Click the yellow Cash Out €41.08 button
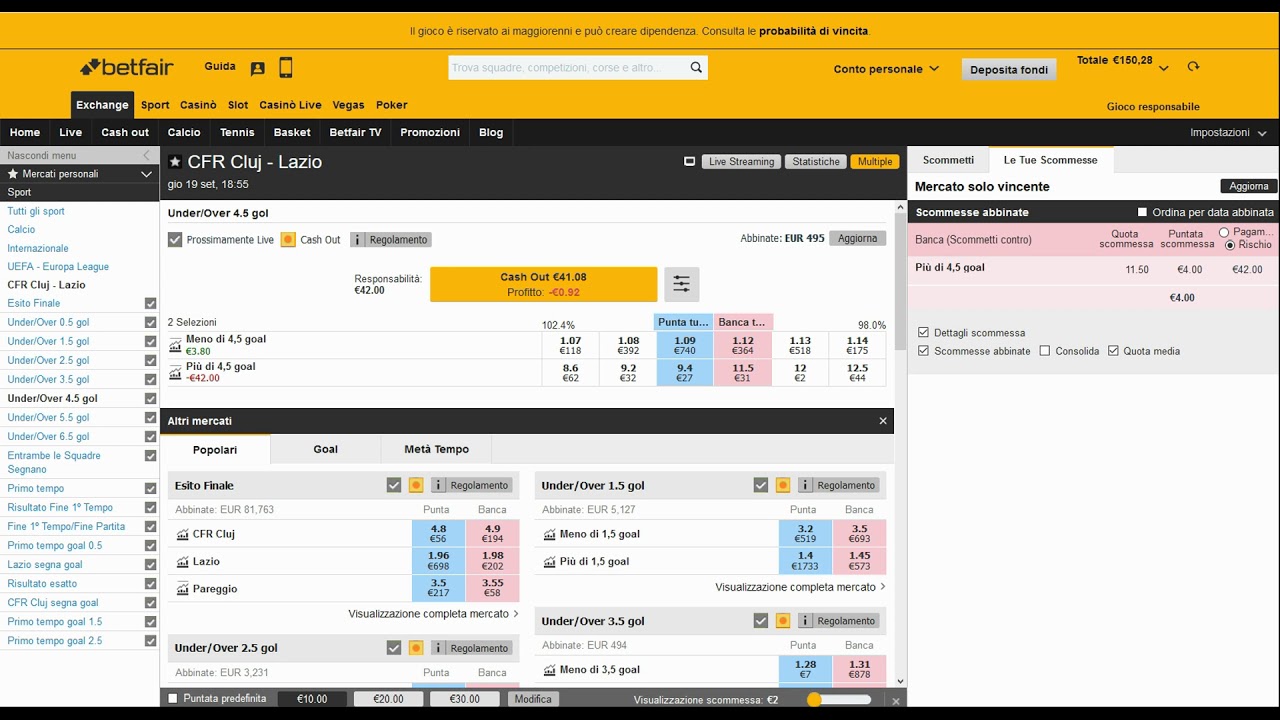The width and height of the screenshot is (1280, 720). pyautogui.click(x=543, y=284)
